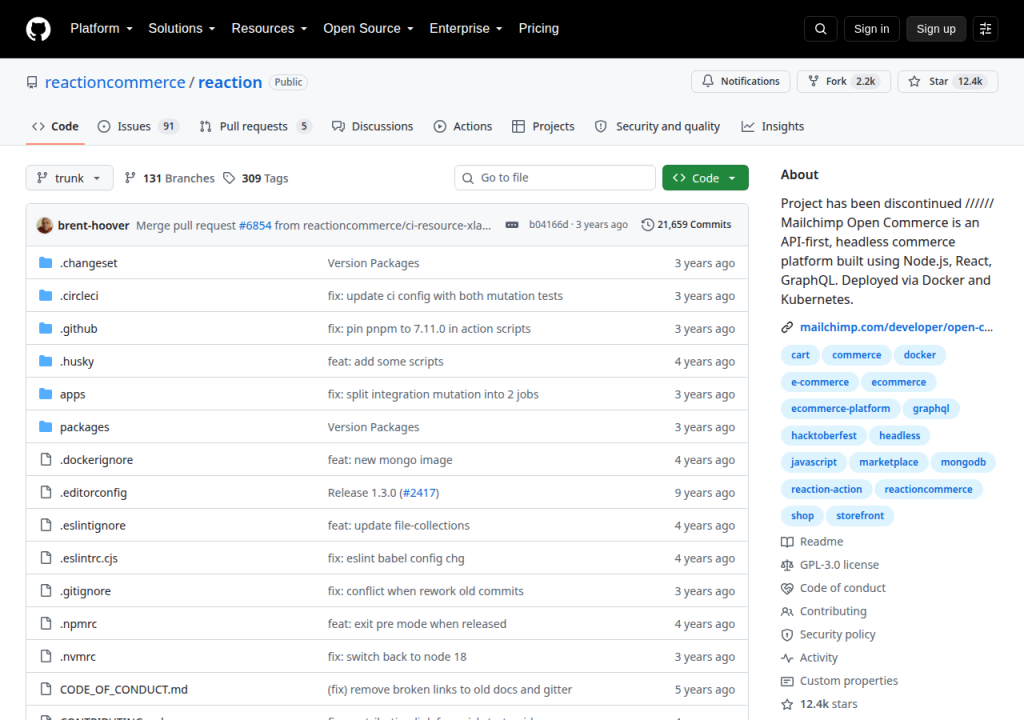This screenshot has height=720, width=1024.
Task: Open the green Code dropdown
Action: point(705,178)
